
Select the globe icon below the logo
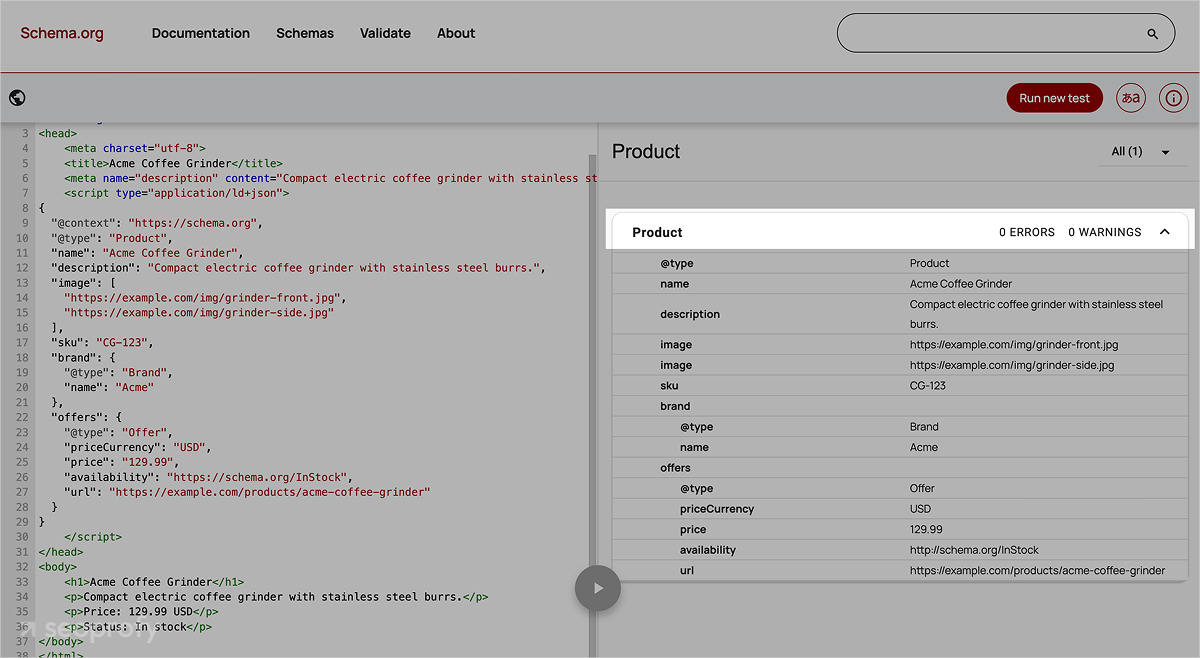click(17, 97)
